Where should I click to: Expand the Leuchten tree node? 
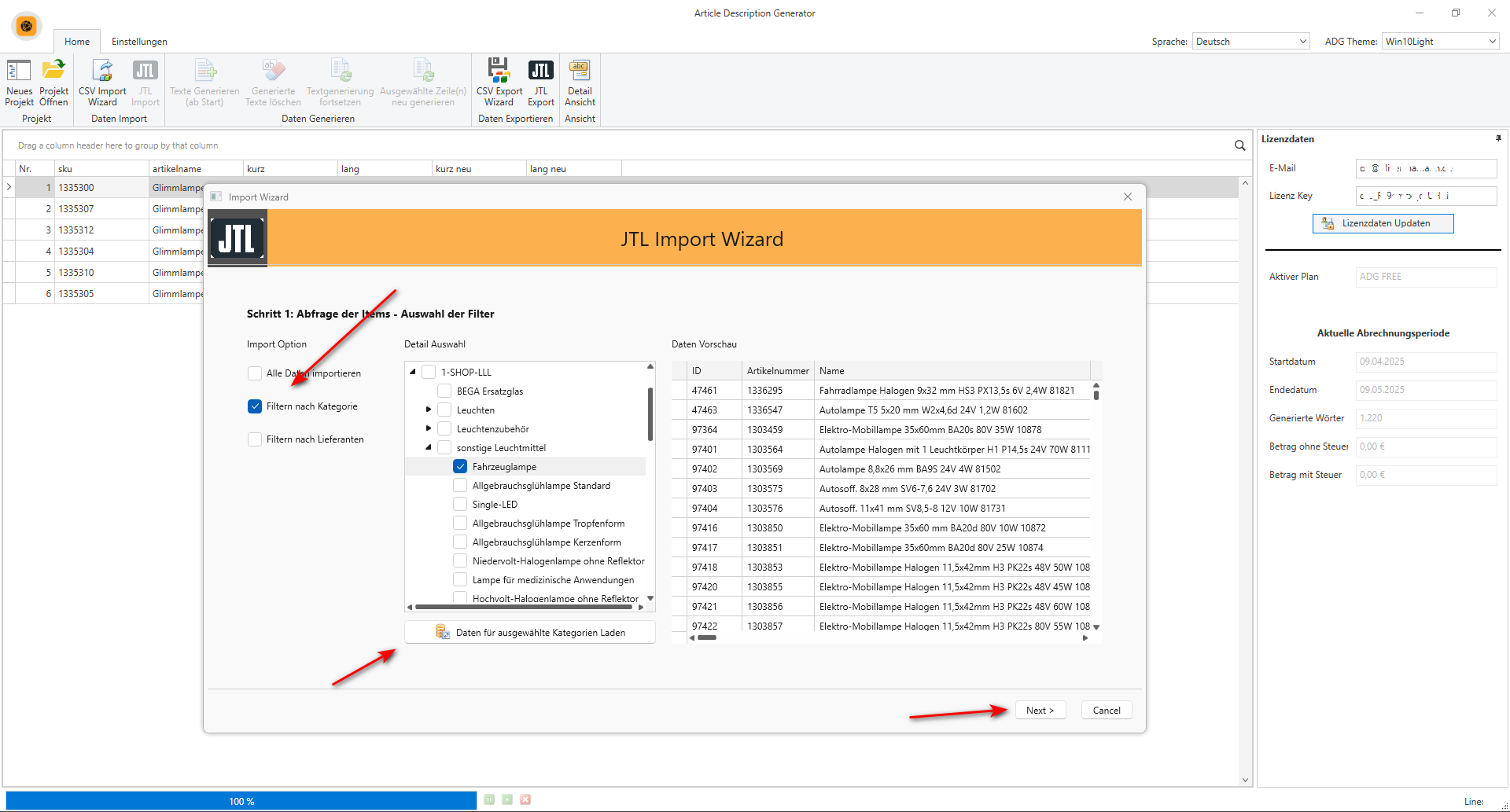(x=429, y=410)
